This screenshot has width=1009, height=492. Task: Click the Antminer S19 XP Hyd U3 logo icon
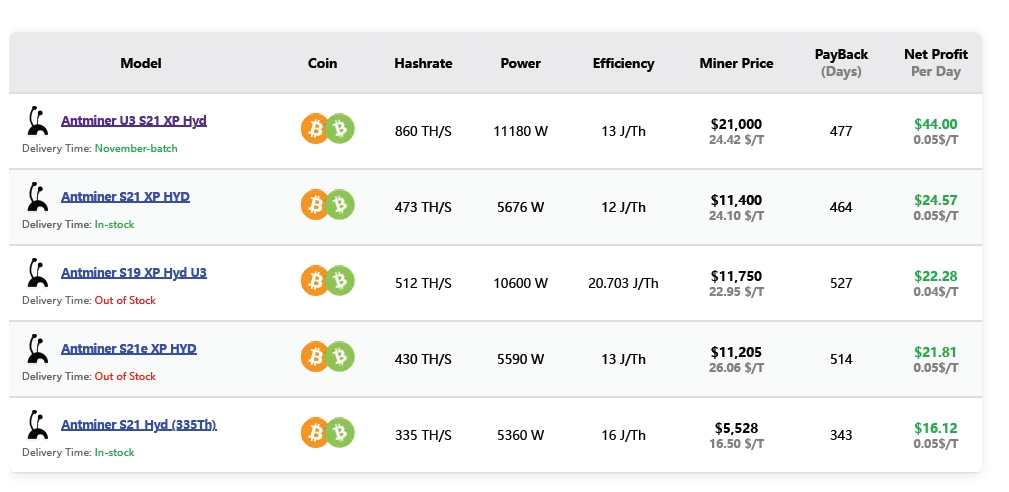click(x=38, y=273)
